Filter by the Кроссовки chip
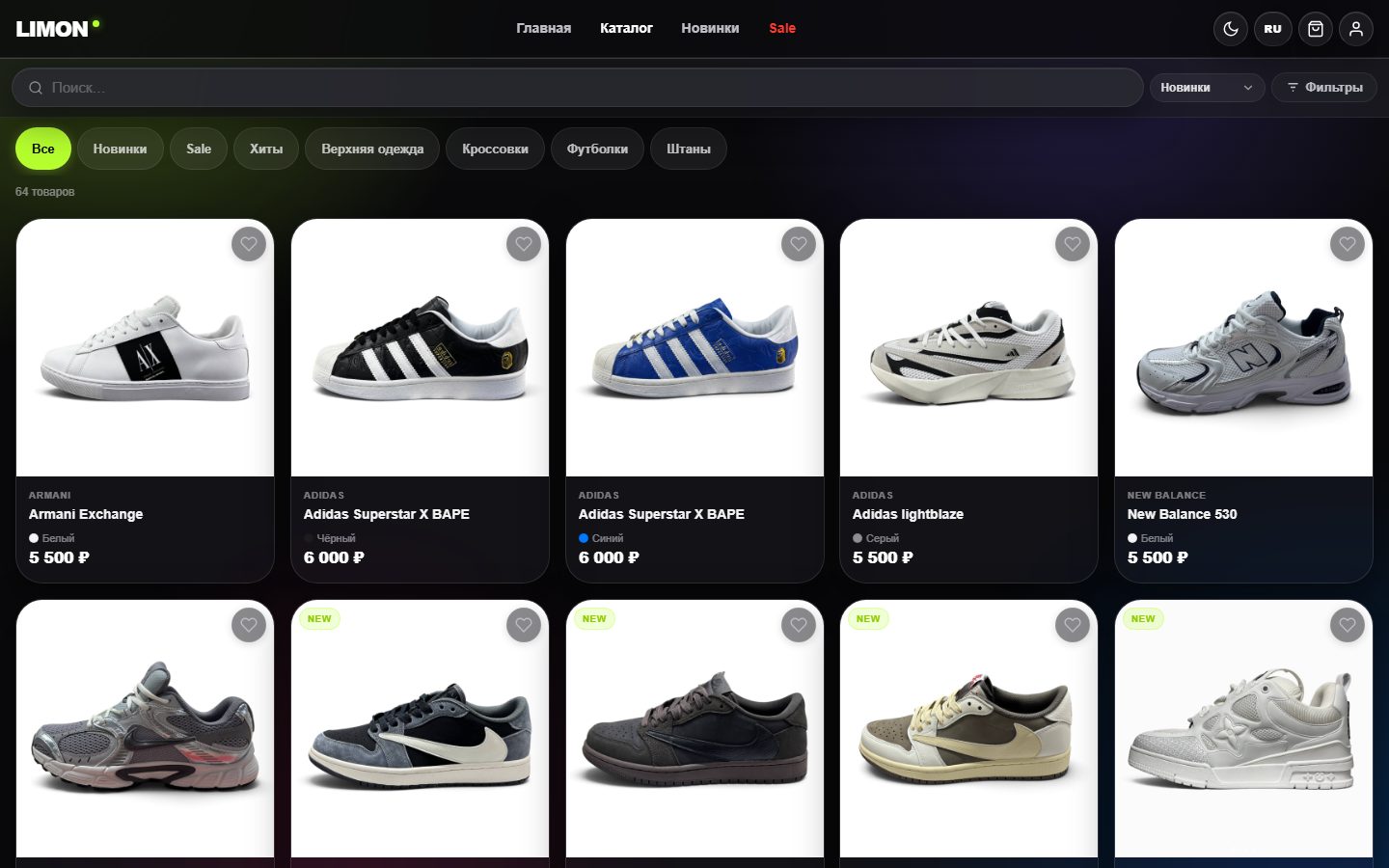 click(x=495, y=149)
